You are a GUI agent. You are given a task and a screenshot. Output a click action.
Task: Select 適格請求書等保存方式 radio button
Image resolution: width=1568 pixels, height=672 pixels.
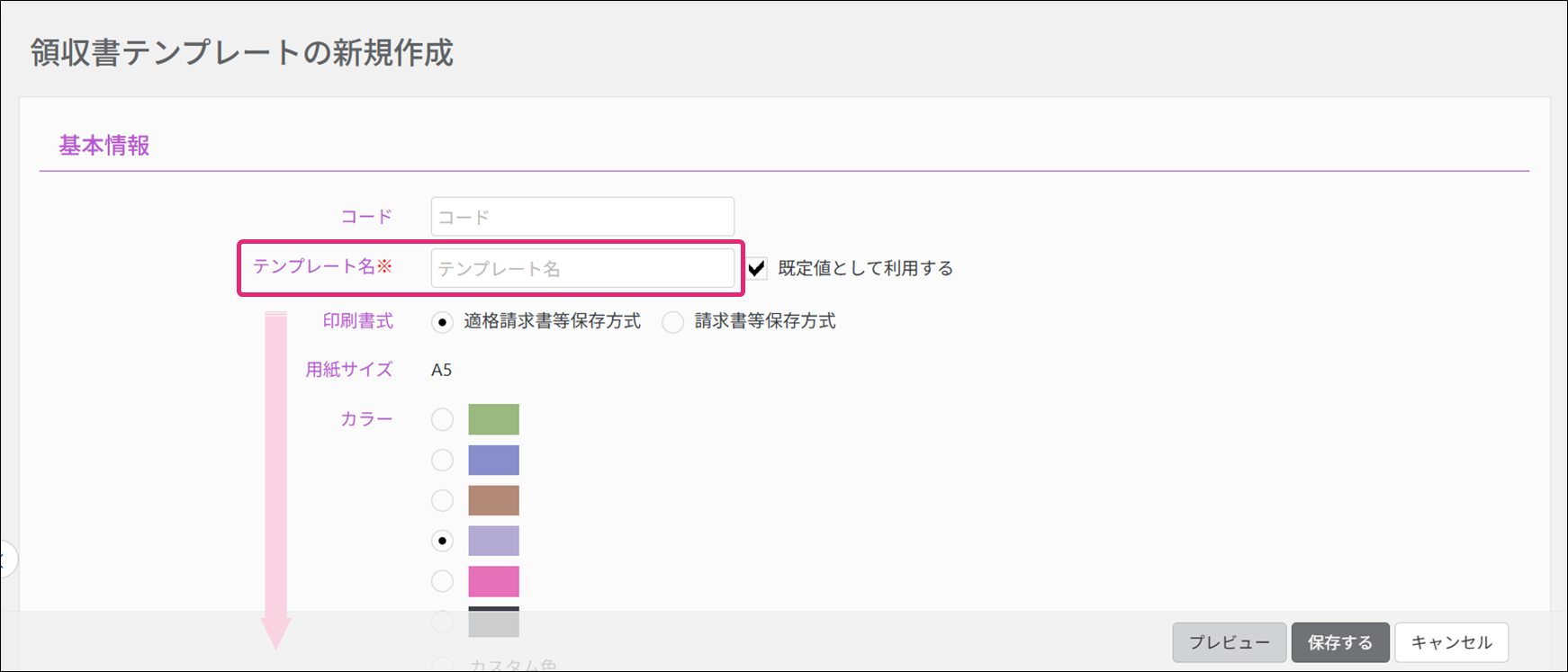442,322
